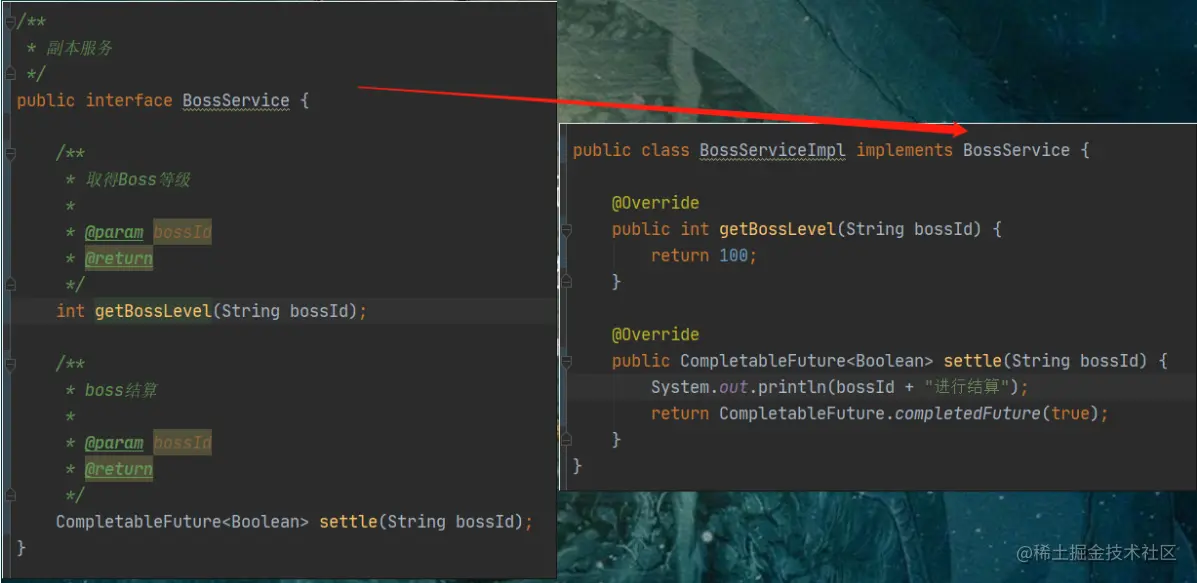Click fold end marker below 副本服务 comment

[x=10, y=74]
